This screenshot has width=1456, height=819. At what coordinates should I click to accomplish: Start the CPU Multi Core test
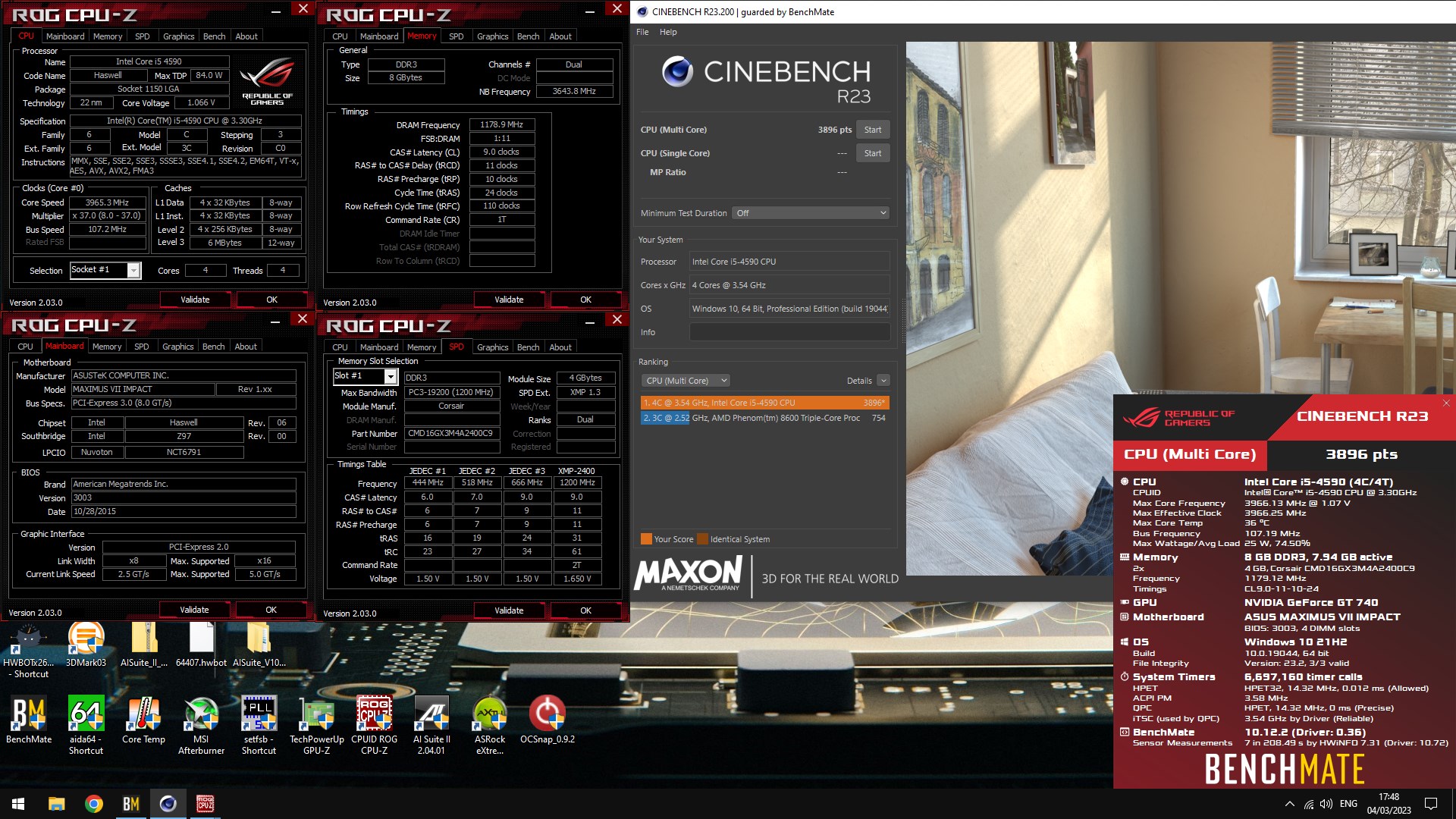[x=873, y=130]
